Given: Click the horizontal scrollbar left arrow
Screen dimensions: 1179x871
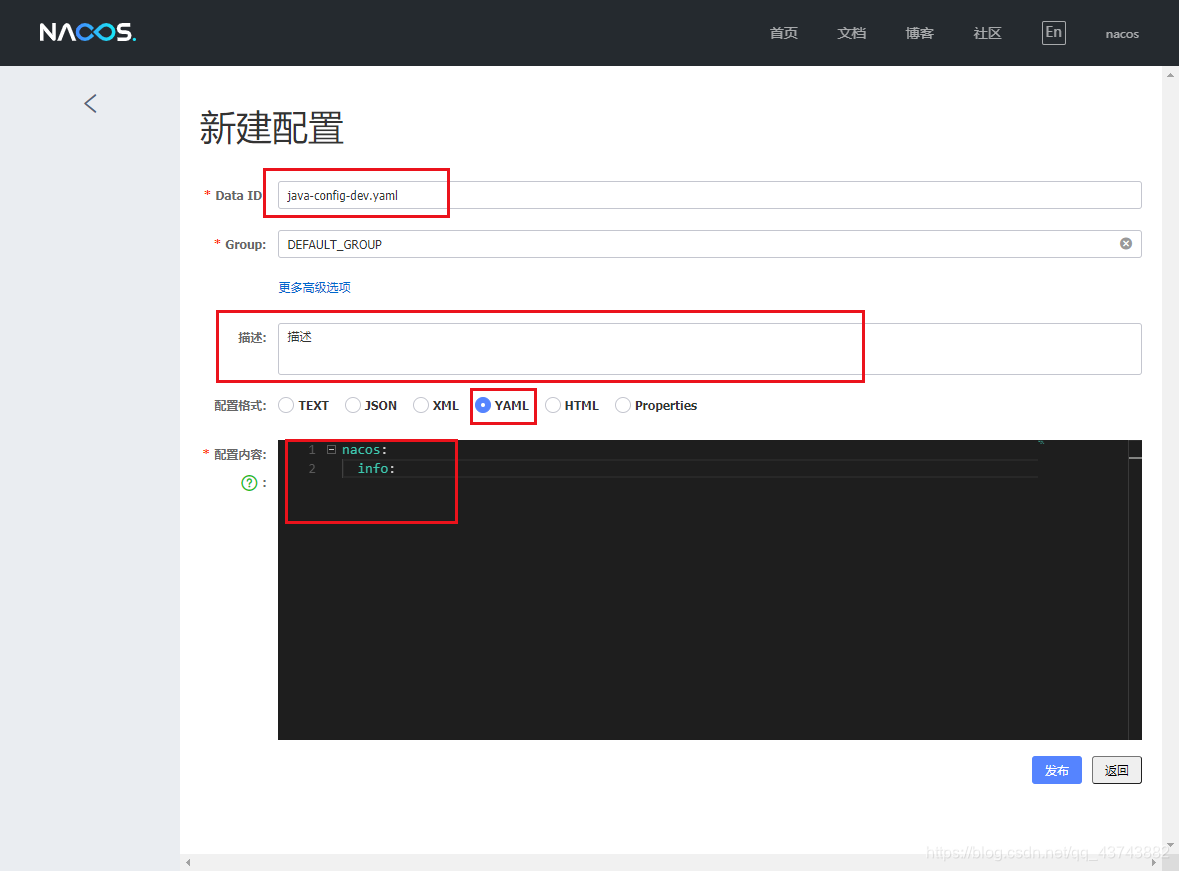Looking at the screenshot, I should coord(188,863).
